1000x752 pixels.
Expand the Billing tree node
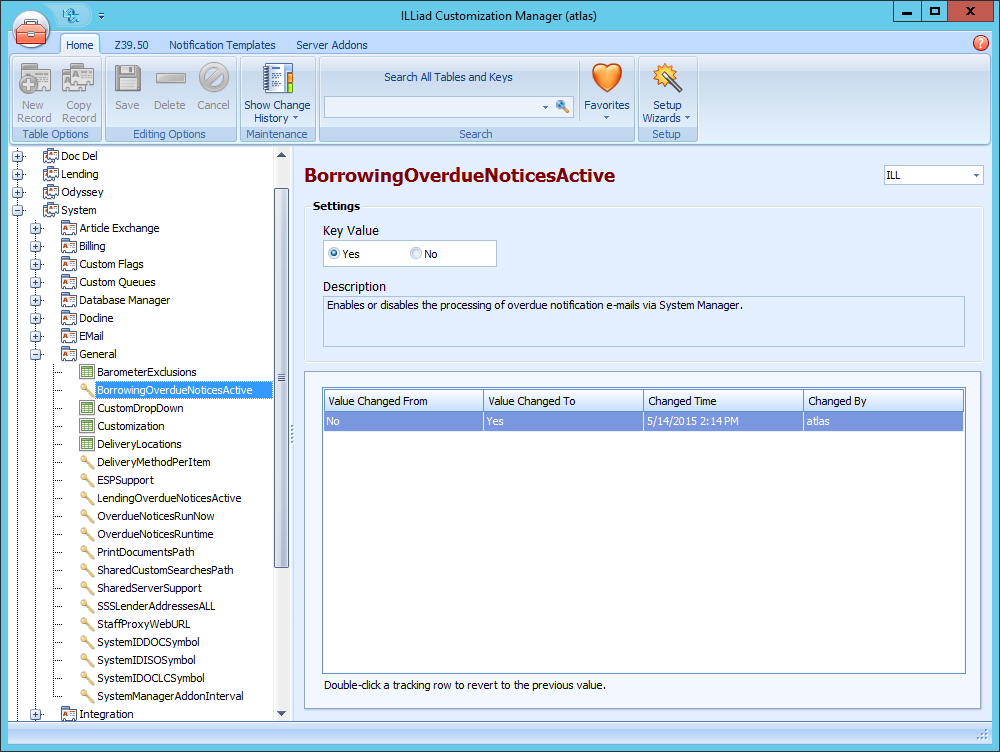tap(36, 246)
